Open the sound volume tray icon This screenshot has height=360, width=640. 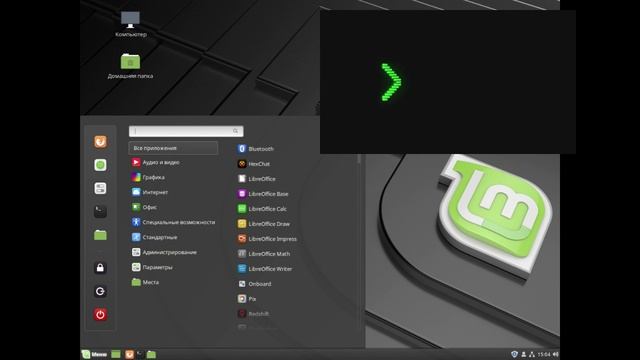[555, 354]
